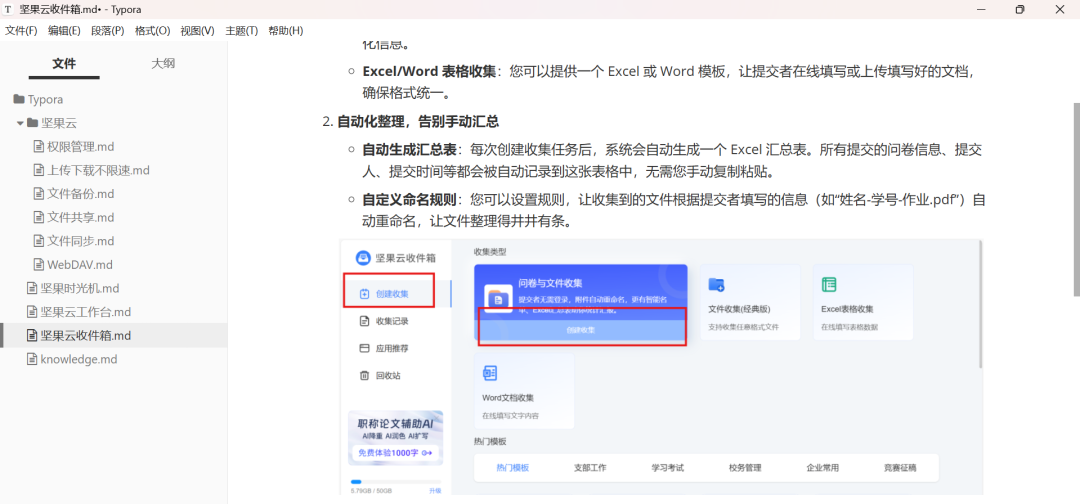
Task: Click the 回收站 trash icon in the screenshot
Action: 365,375
